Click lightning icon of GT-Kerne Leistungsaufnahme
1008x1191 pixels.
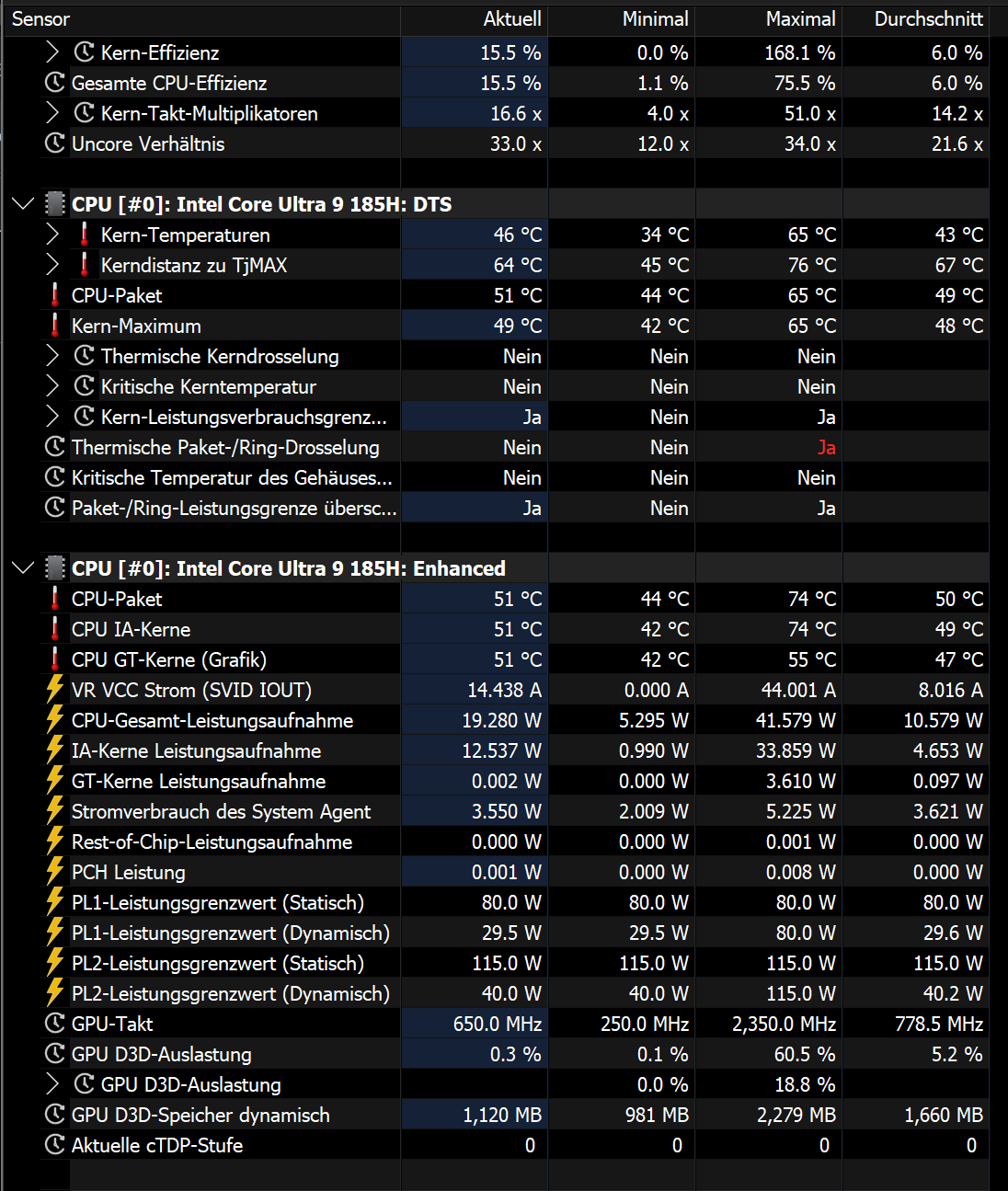[x=55, y=781]
